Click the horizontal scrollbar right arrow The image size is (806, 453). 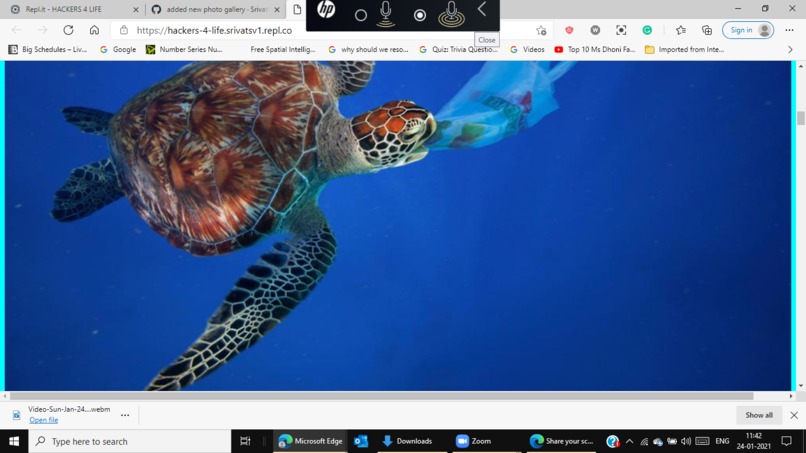pos(791,396)
